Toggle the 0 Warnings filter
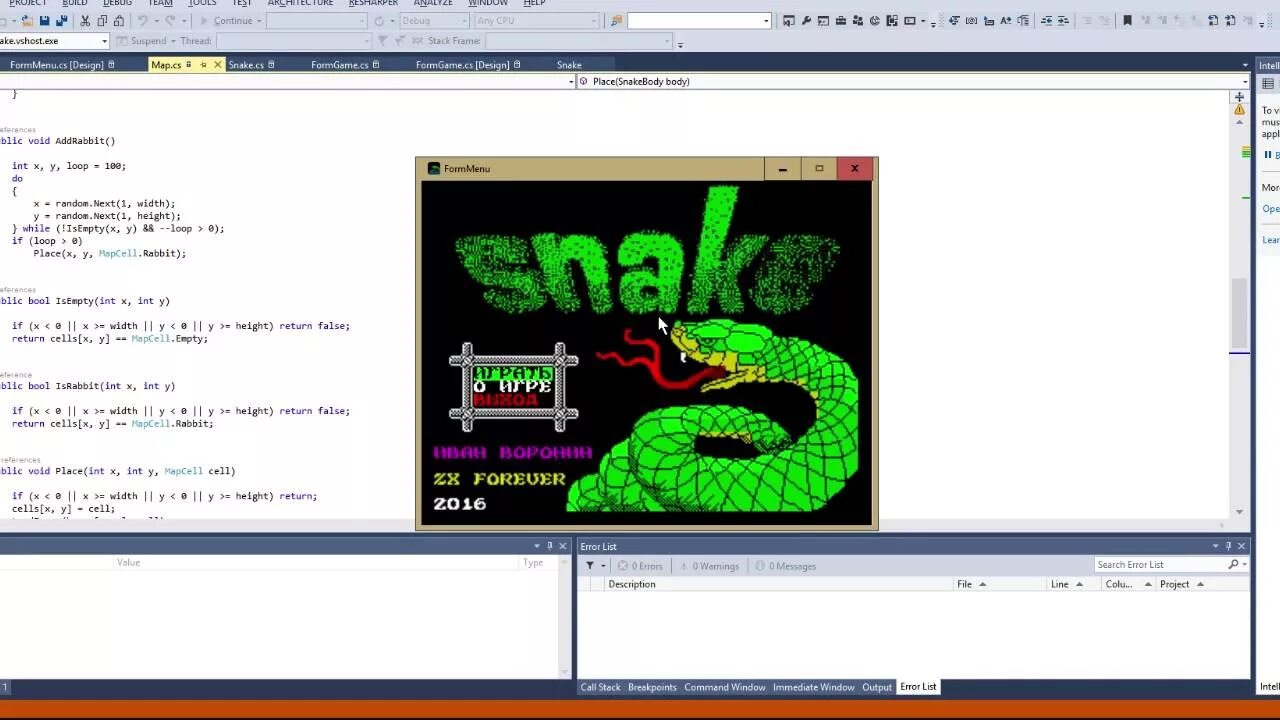The width and height of the screenshot is (1280, 720). click(x=709, y=566)
